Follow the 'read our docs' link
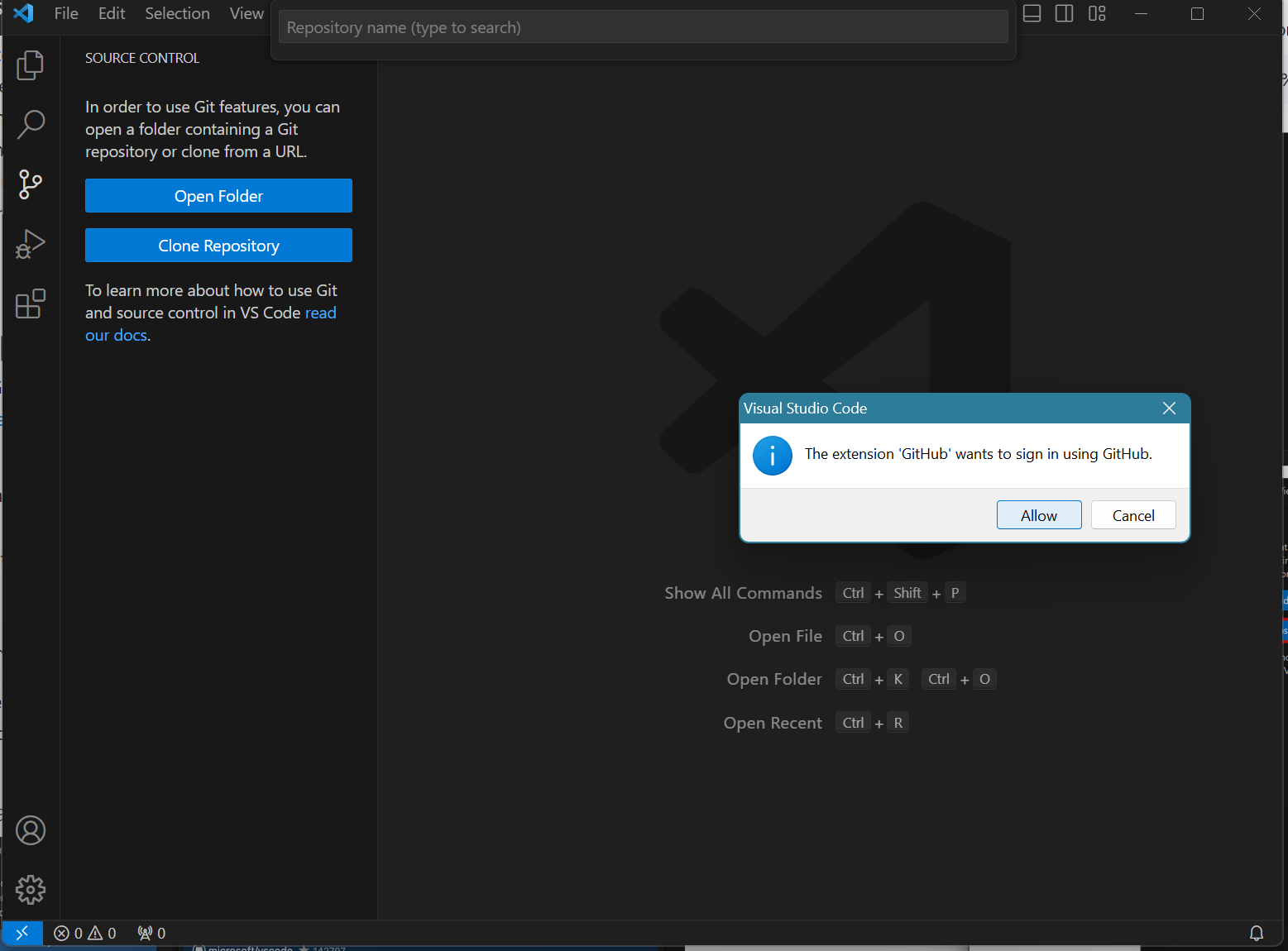 (x=320, y=313)
